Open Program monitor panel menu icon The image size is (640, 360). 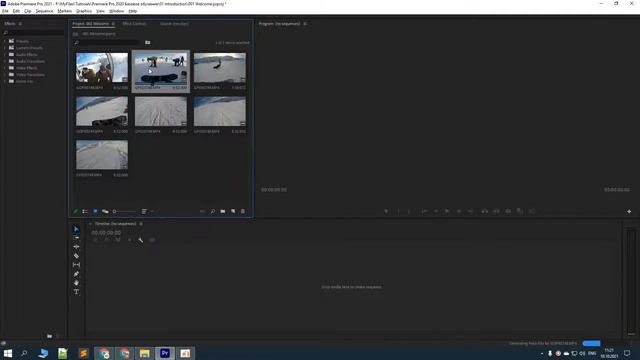[x=305, y=24]
